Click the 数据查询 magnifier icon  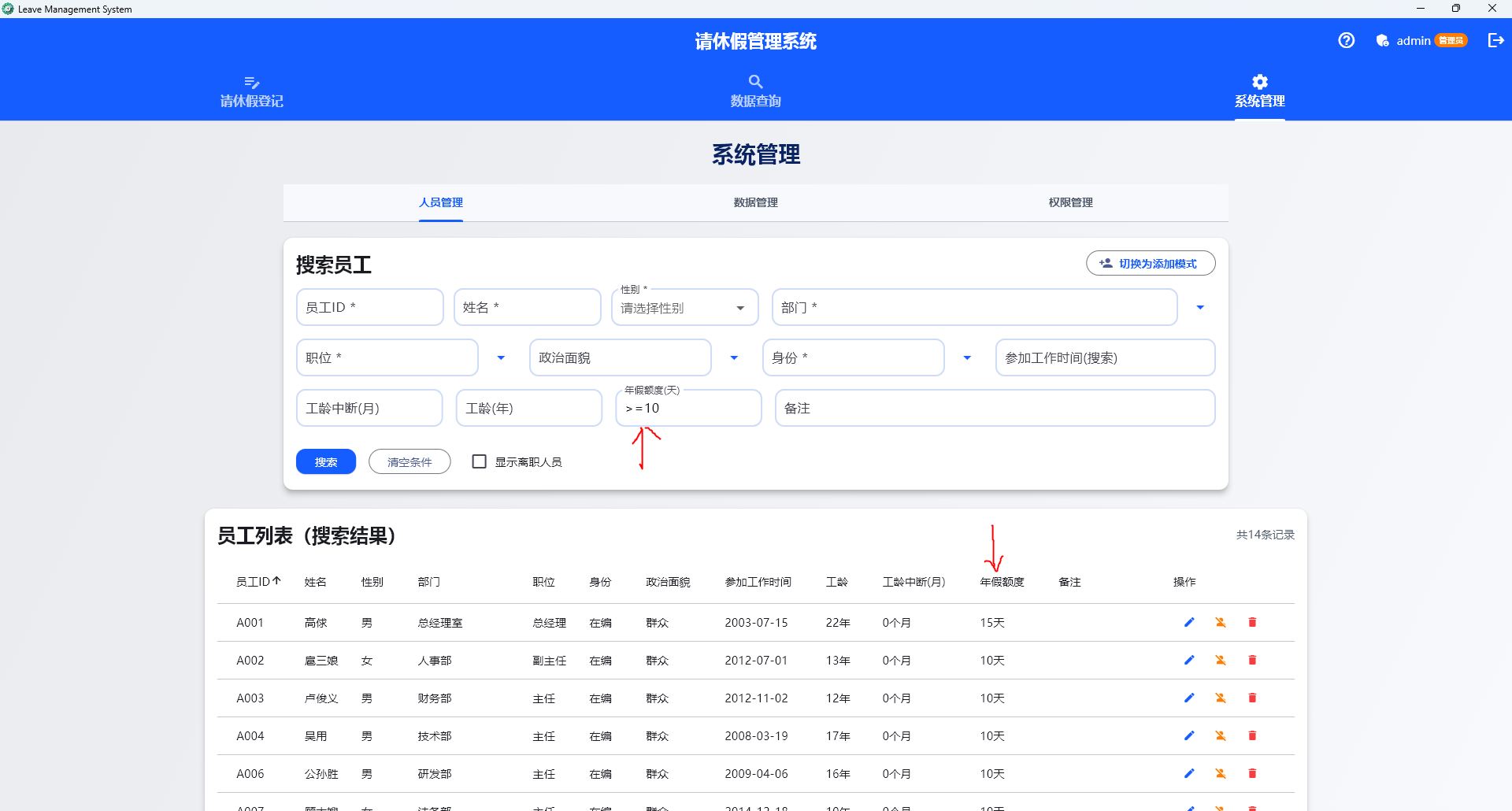tap(754, 81)
